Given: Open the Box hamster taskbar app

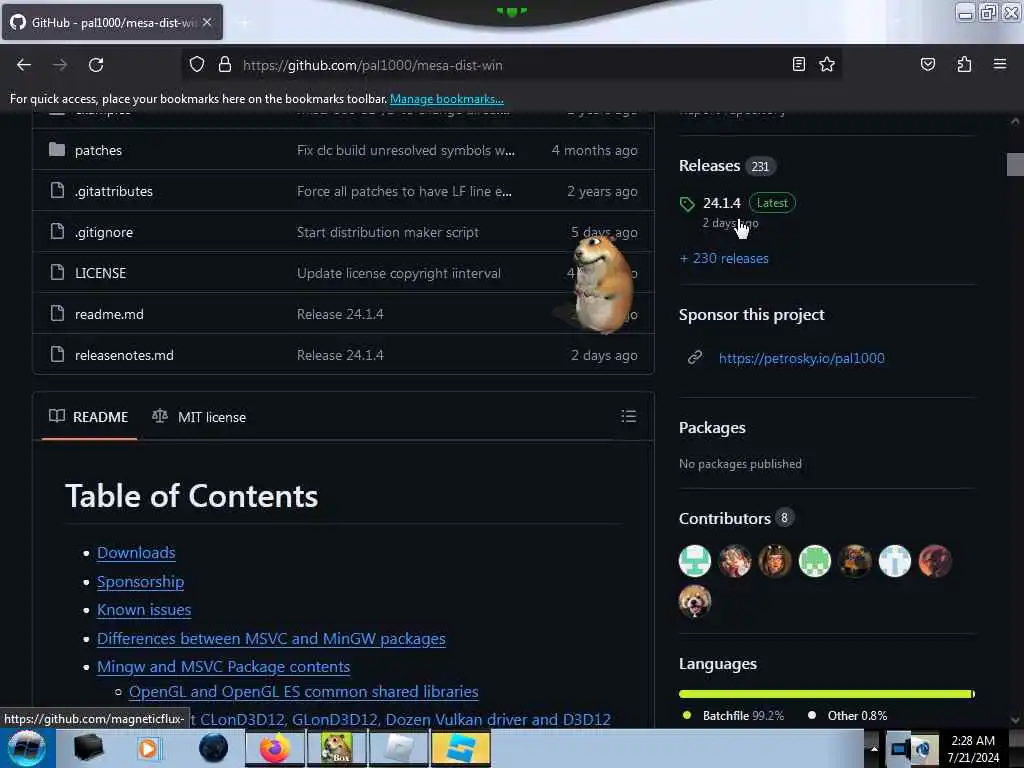Looking at the screenshot, I should 337,748.
